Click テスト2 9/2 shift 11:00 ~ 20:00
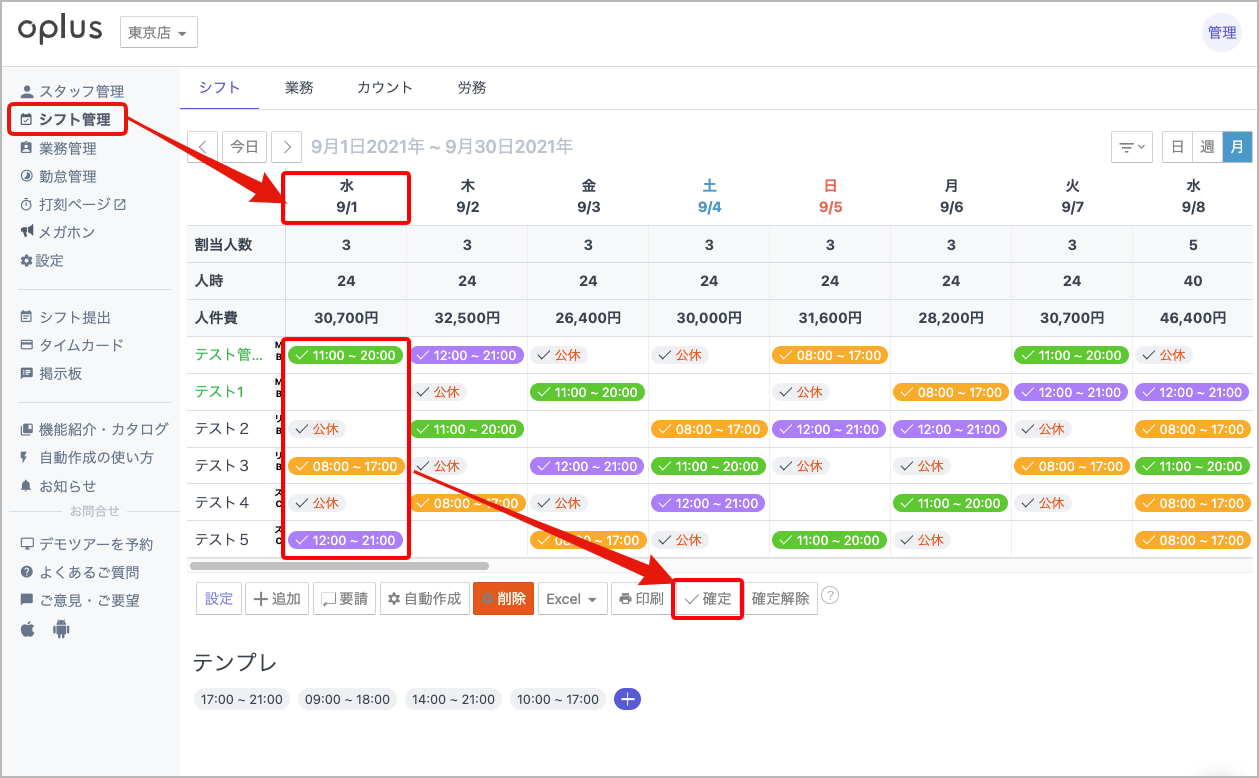 click(467, 429)
